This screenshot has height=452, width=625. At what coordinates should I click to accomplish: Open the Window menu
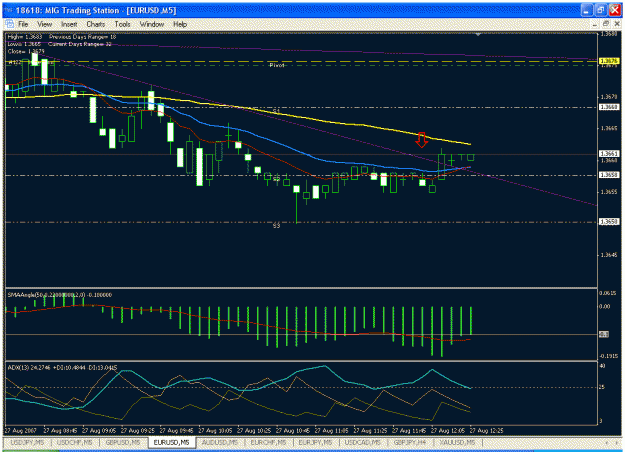tap(152, 24)
